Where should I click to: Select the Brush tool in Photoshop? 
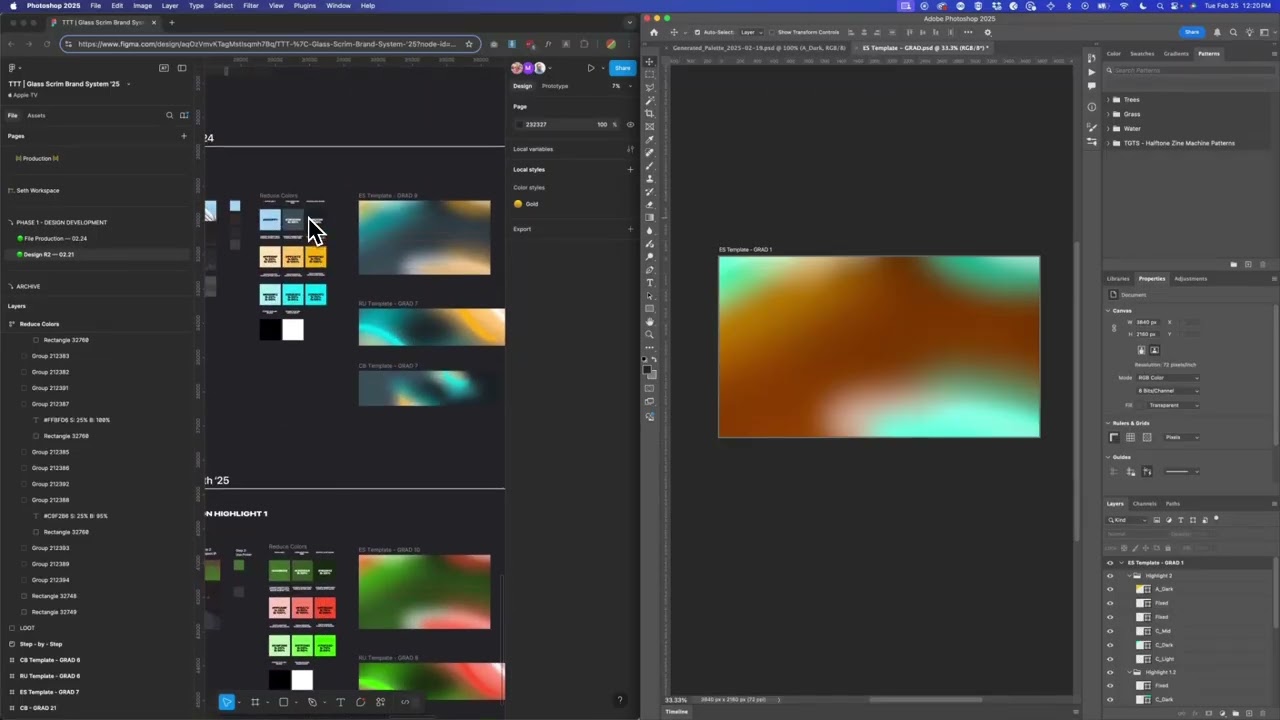pyautogui.click(x=650, y=166)
